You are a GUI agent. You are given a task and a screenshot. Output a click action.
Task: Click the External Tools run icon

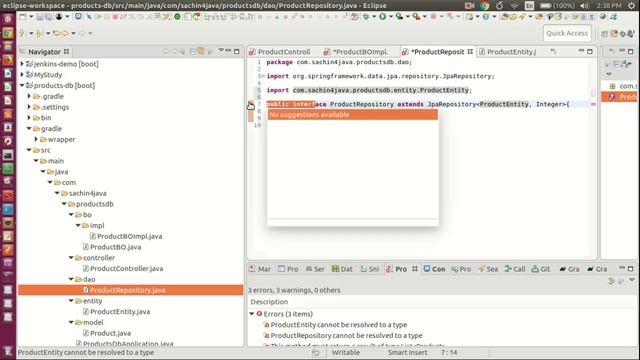coord(416,17)
